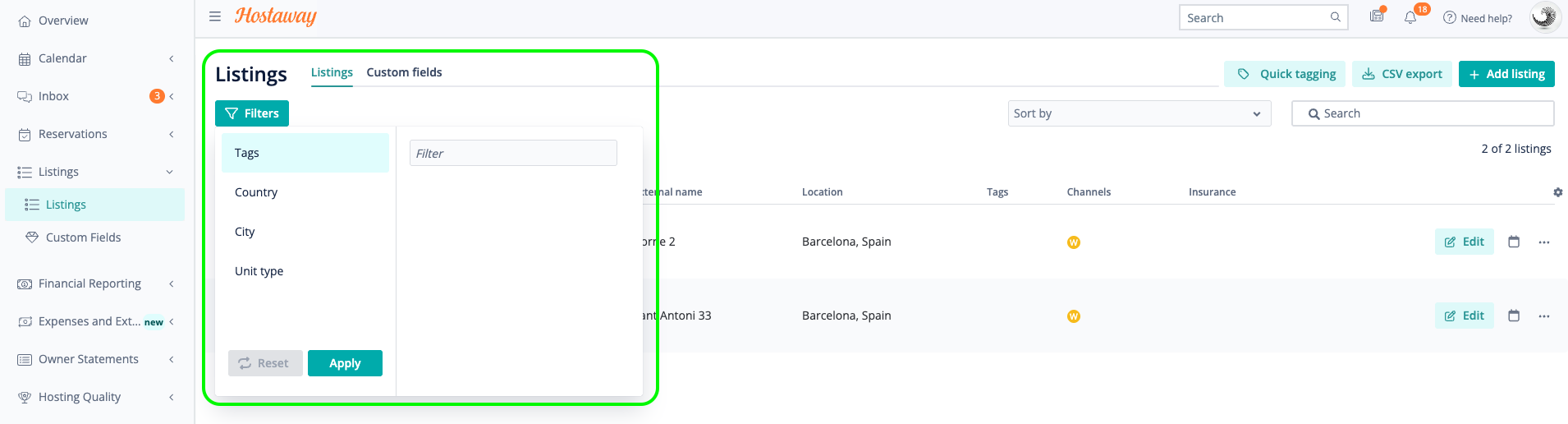Click the Location column header

click(x=823, y=192)
